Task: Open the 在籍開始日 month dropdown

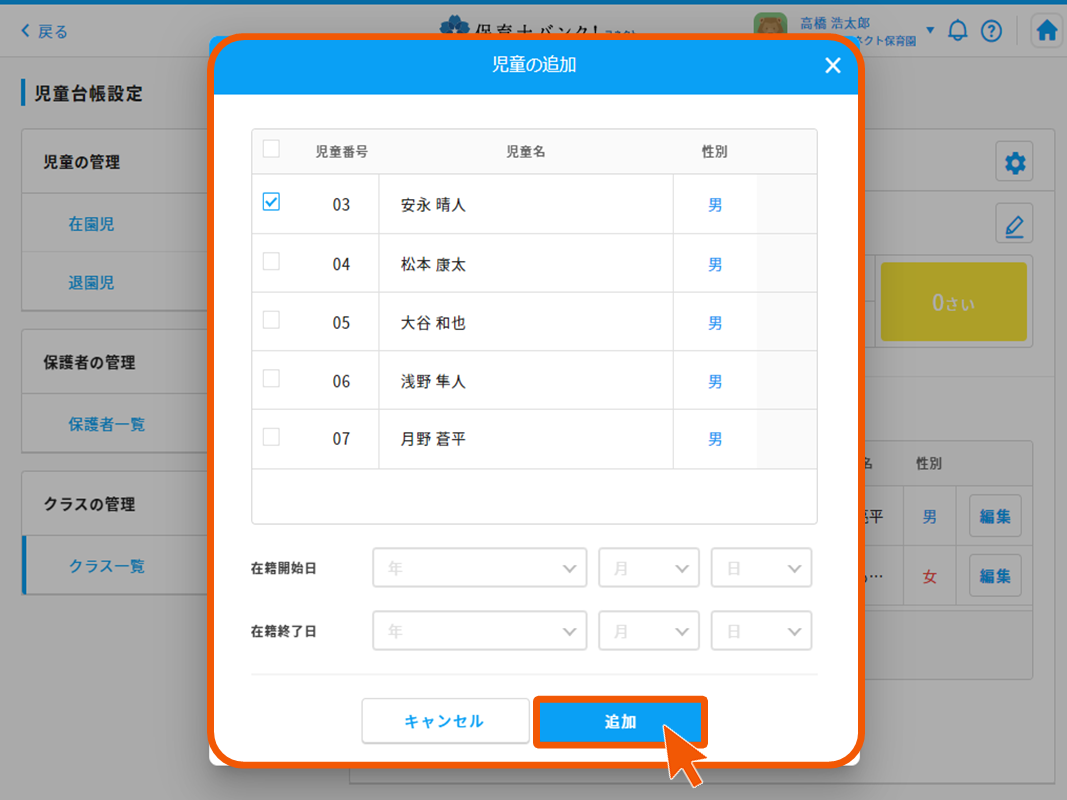Action: (x=648, y=568)
